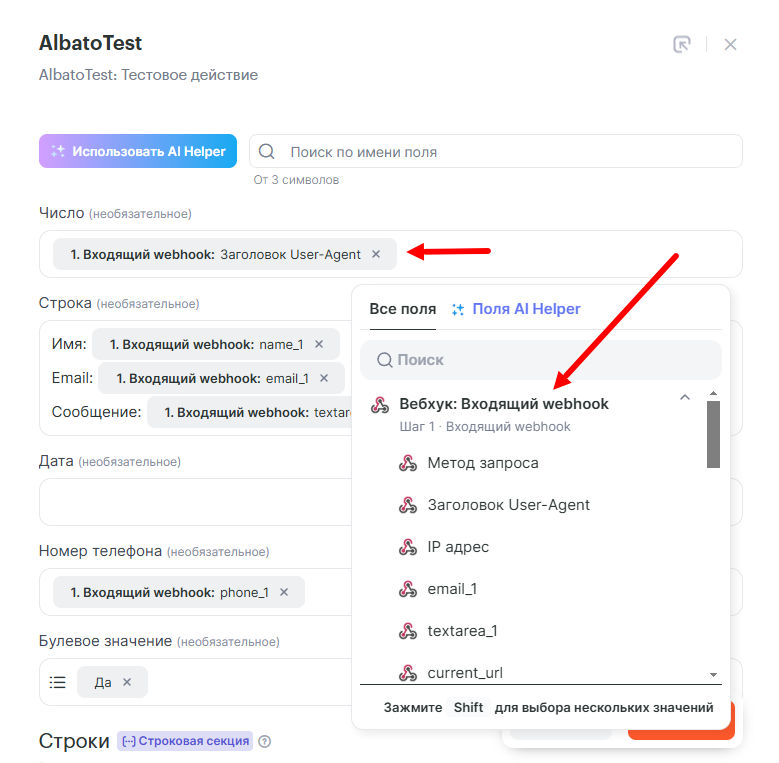Screen dimensions: 779x763
Task: Remove the phone_1 webhook tag
Action: pyautogui.click(x=284, y=592)
